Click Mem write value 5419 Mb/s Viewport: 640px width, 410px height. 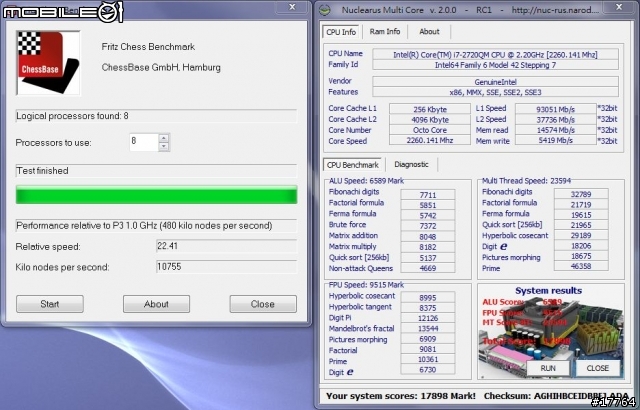tap(556, 140)
